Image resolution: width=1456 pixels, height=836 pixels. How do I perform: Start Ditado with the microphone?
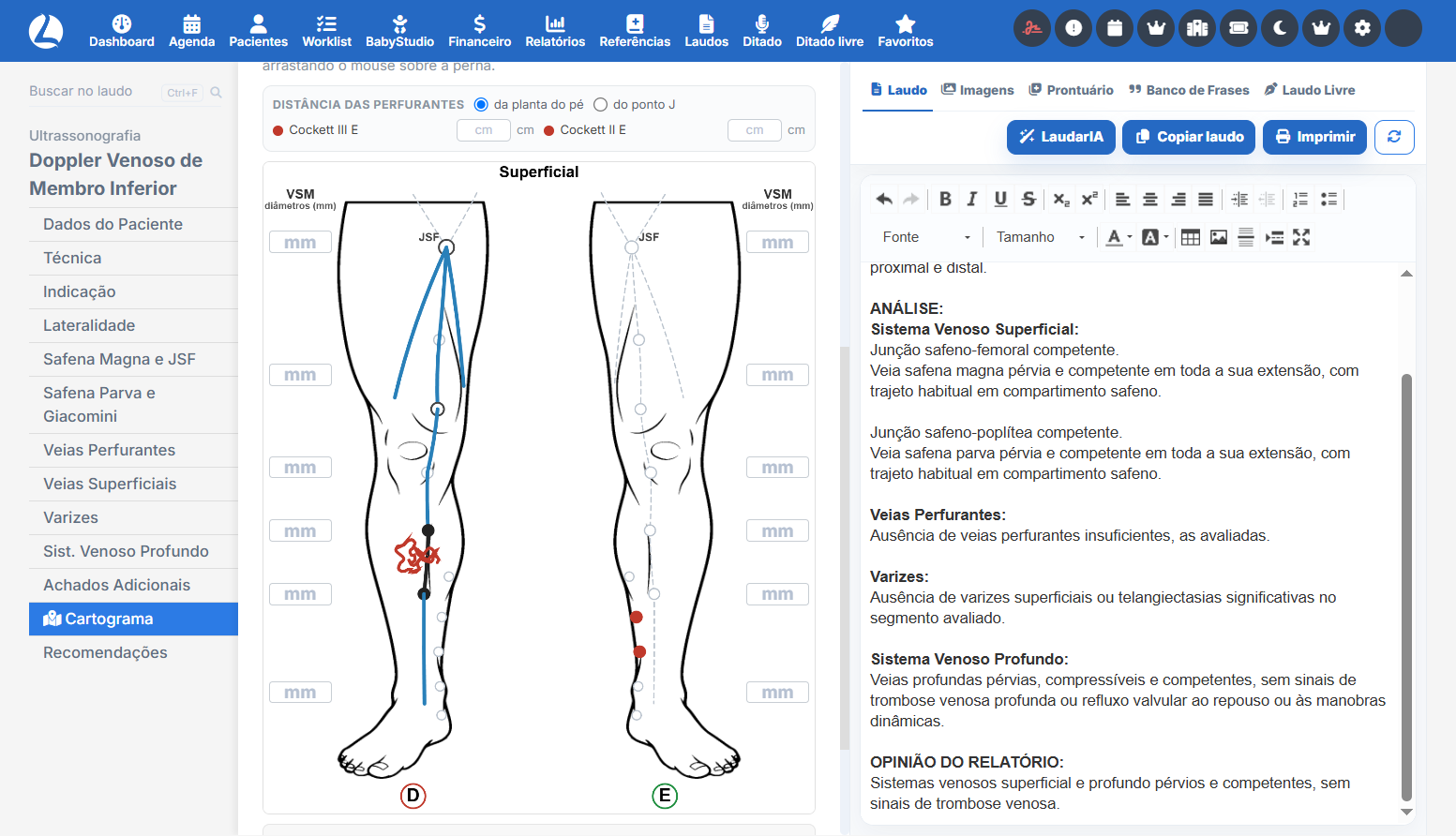[762, 31]
